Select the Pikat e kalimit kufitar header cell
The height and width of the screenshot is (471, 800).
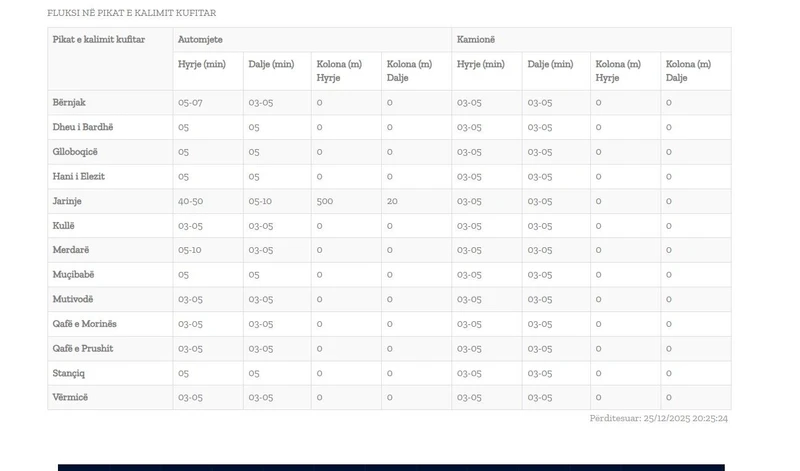(x=99, y=39)
